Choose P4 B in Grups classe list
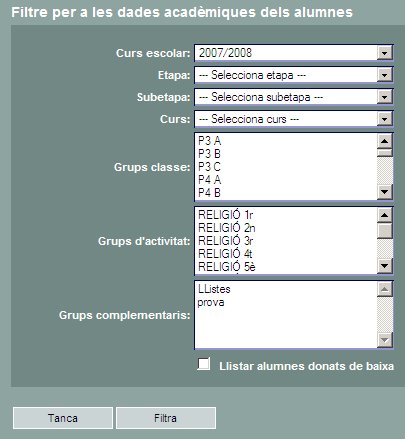The image size is (405, 439). [286, 193]
